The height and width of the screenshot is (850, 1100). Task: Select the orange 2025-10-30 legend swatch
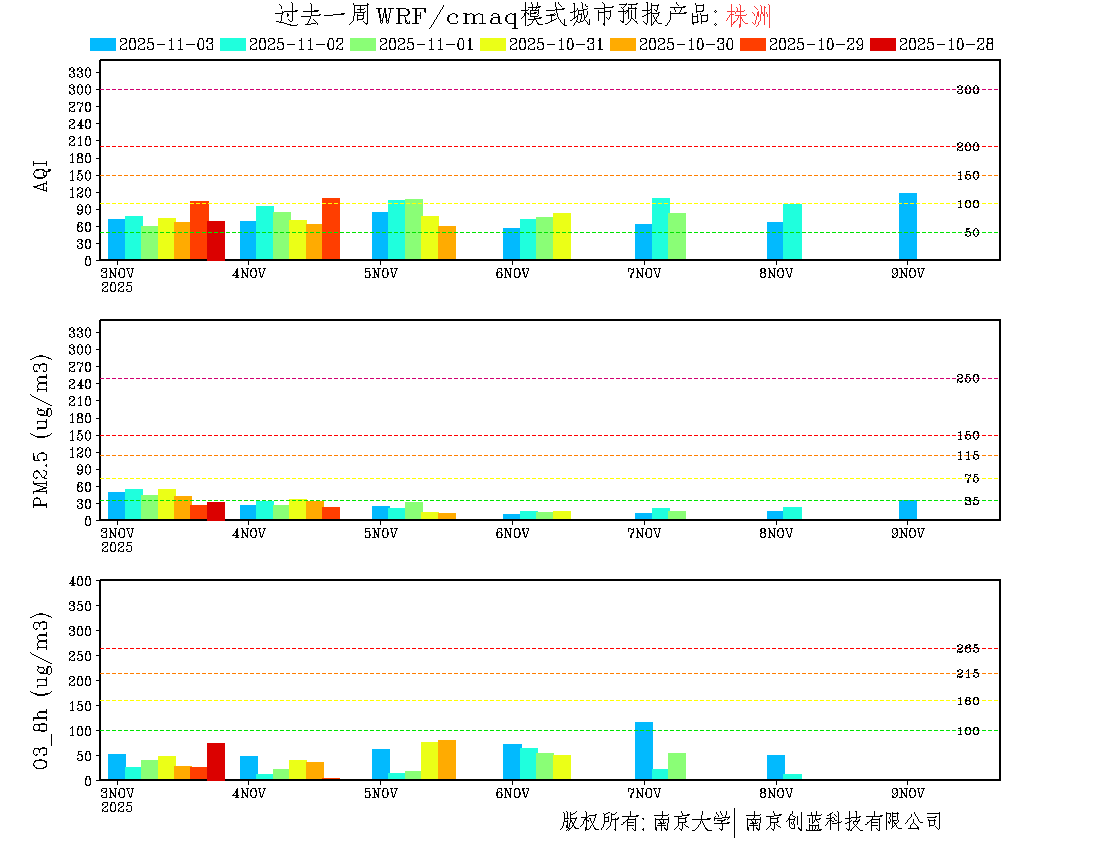click(623, 44)
